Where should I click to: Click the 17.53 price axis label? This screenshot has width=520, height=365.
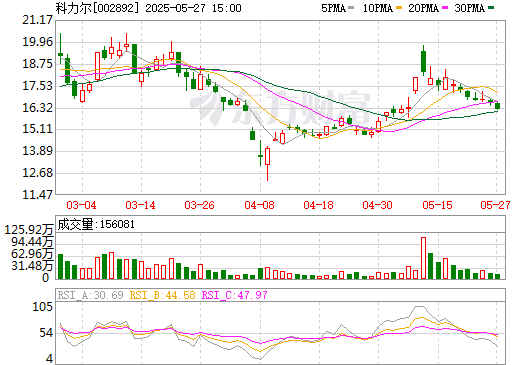[x=37, y=86]
